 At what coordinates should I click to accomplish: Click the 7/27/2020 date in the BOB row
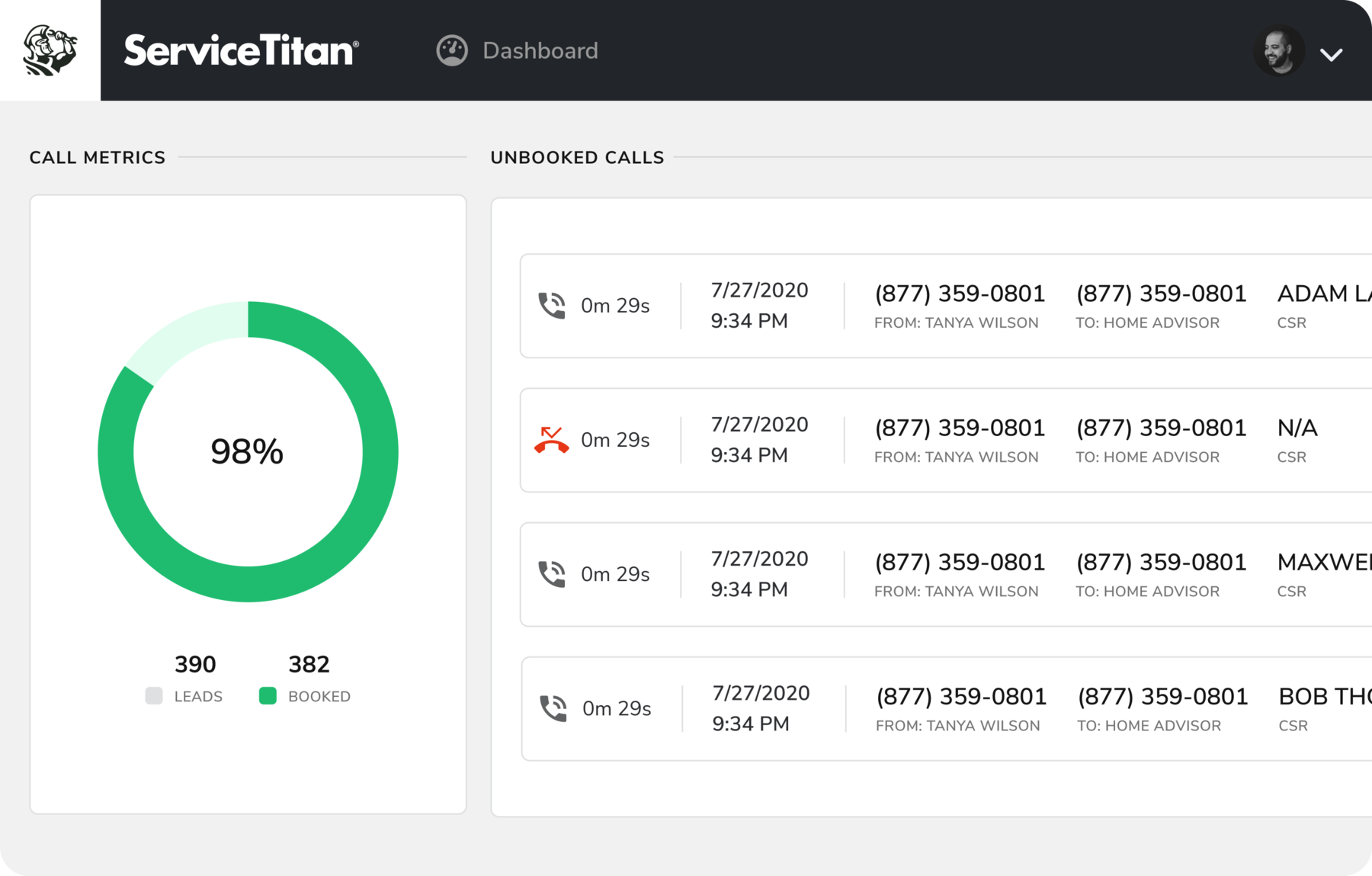(761, 693)
